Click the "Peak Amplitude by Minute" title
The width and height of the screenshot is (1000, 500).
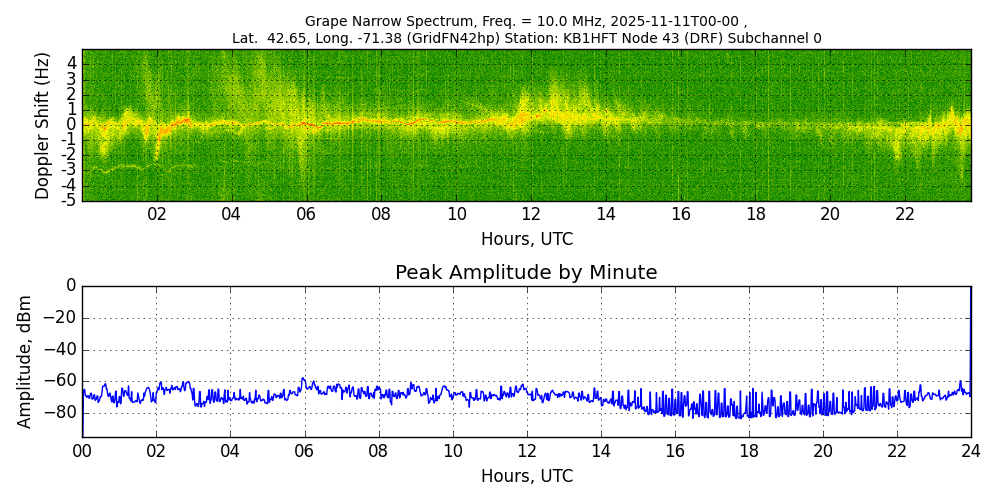click(x=526, y=273)
